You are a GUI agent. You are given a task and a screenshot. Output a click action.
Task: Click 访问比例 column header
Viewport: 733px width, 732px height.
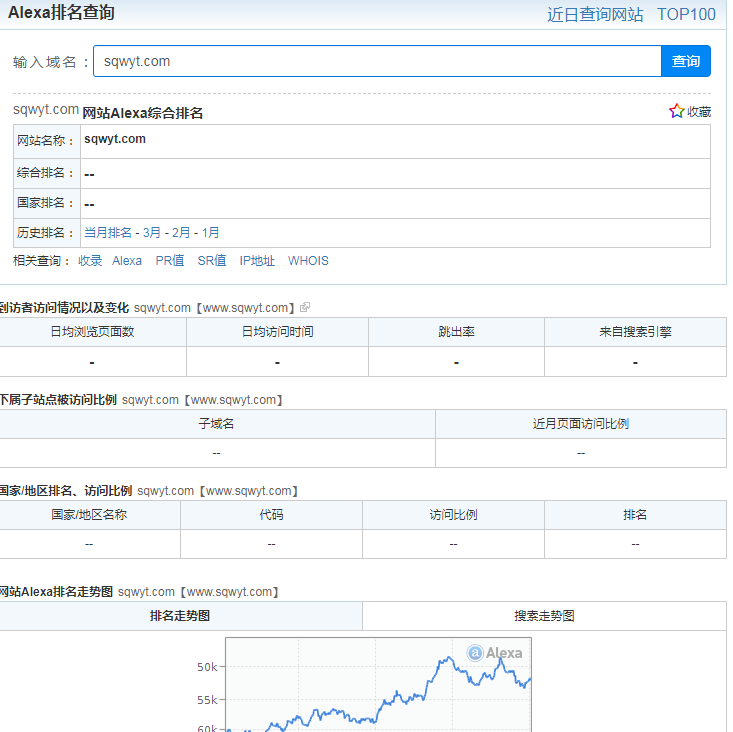[x=453, y=515]
